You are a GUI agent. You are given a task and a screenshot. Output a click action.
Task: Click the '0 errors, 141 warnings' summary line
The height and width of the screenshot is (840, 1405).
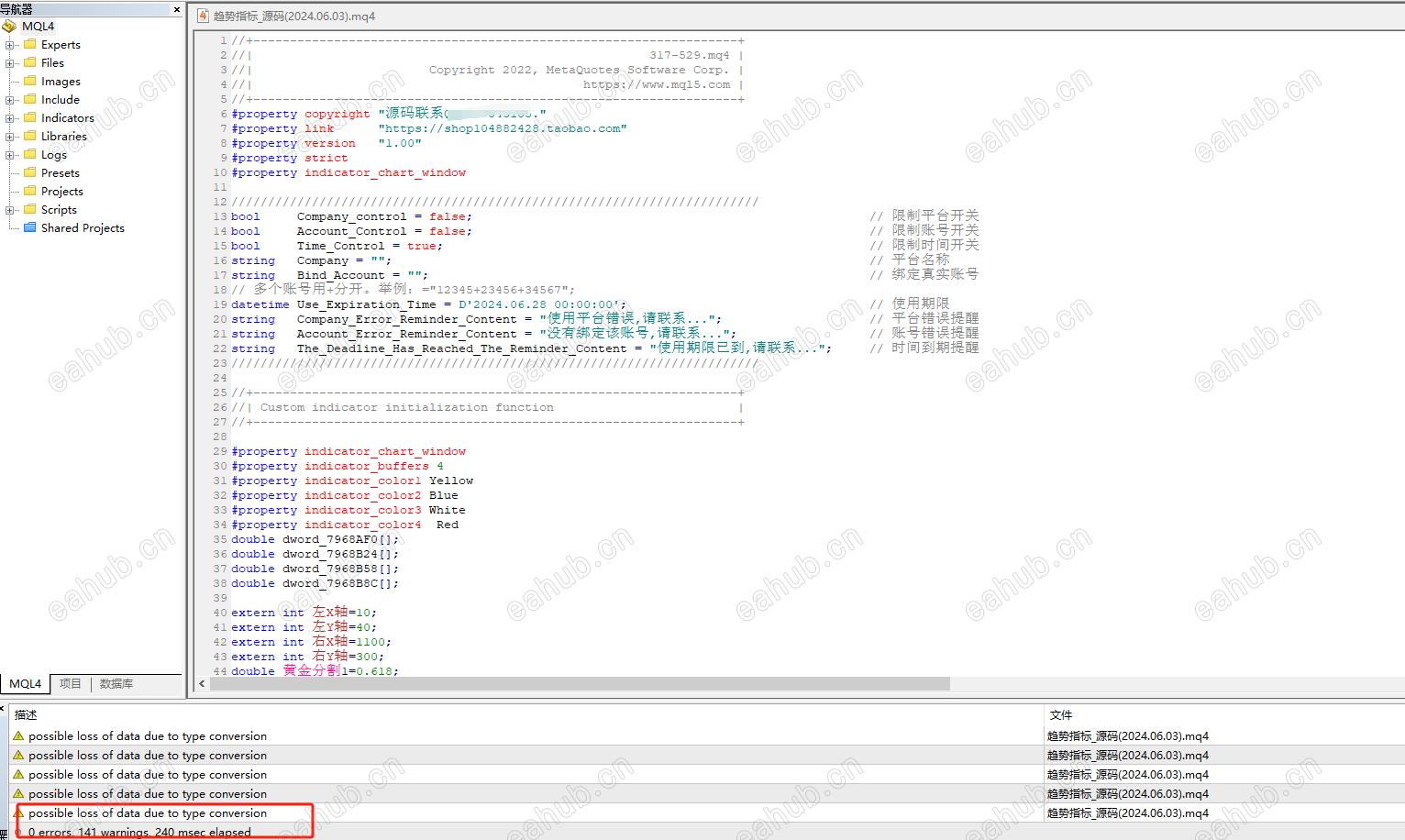pos(139,833)
